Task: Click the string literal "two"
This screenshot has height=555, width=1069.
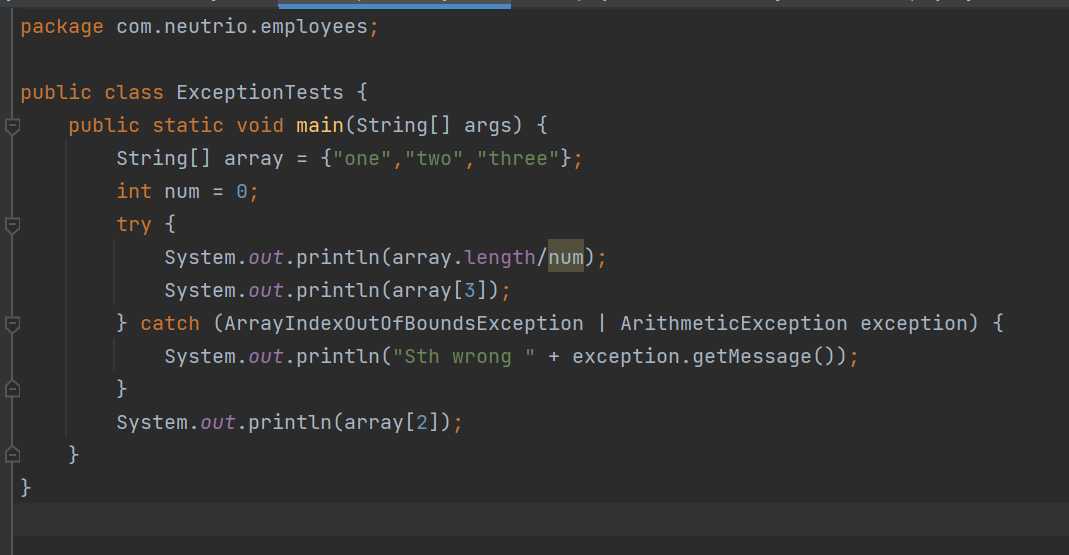Action: tap(434, 158)
